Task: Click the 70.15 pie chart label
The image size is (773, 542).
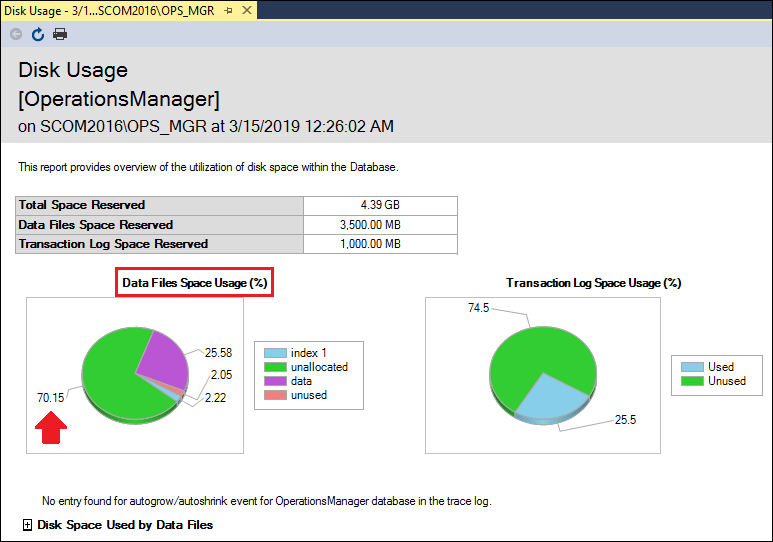Action: [51, 397]
